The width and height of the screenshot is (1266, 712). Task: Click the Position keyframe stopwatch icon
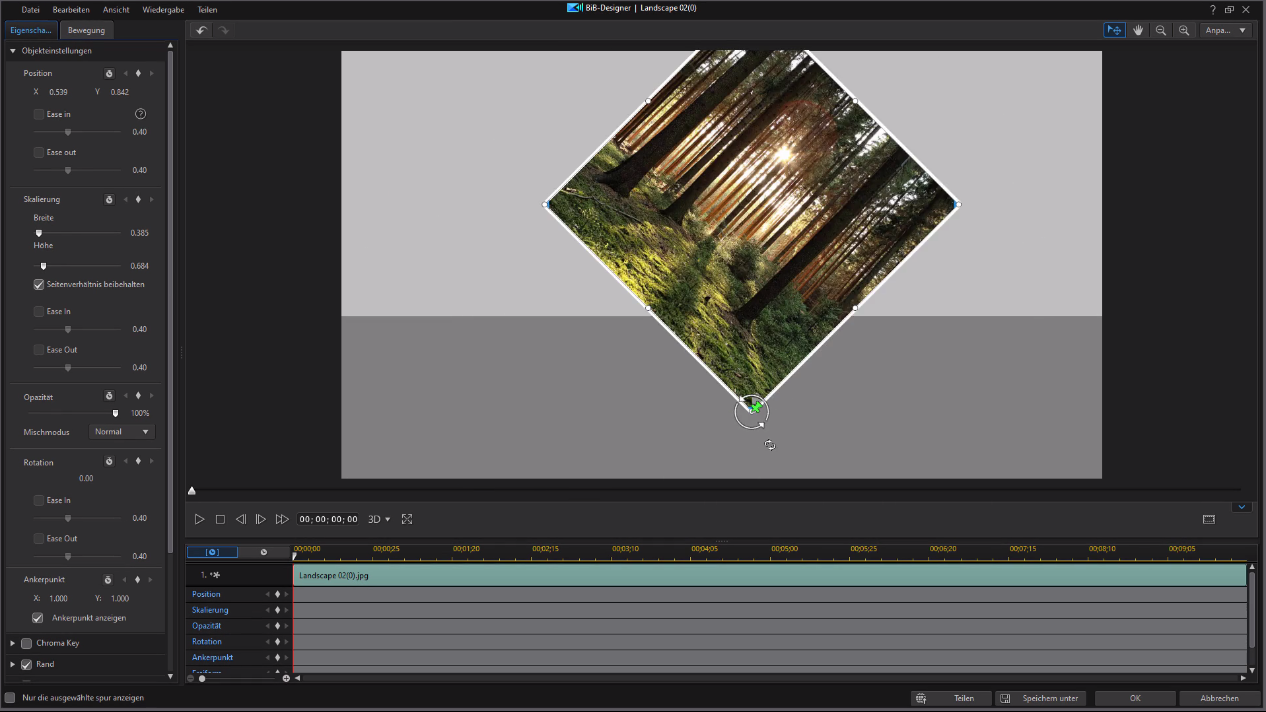pyautogui.click(x=109, y=73)
